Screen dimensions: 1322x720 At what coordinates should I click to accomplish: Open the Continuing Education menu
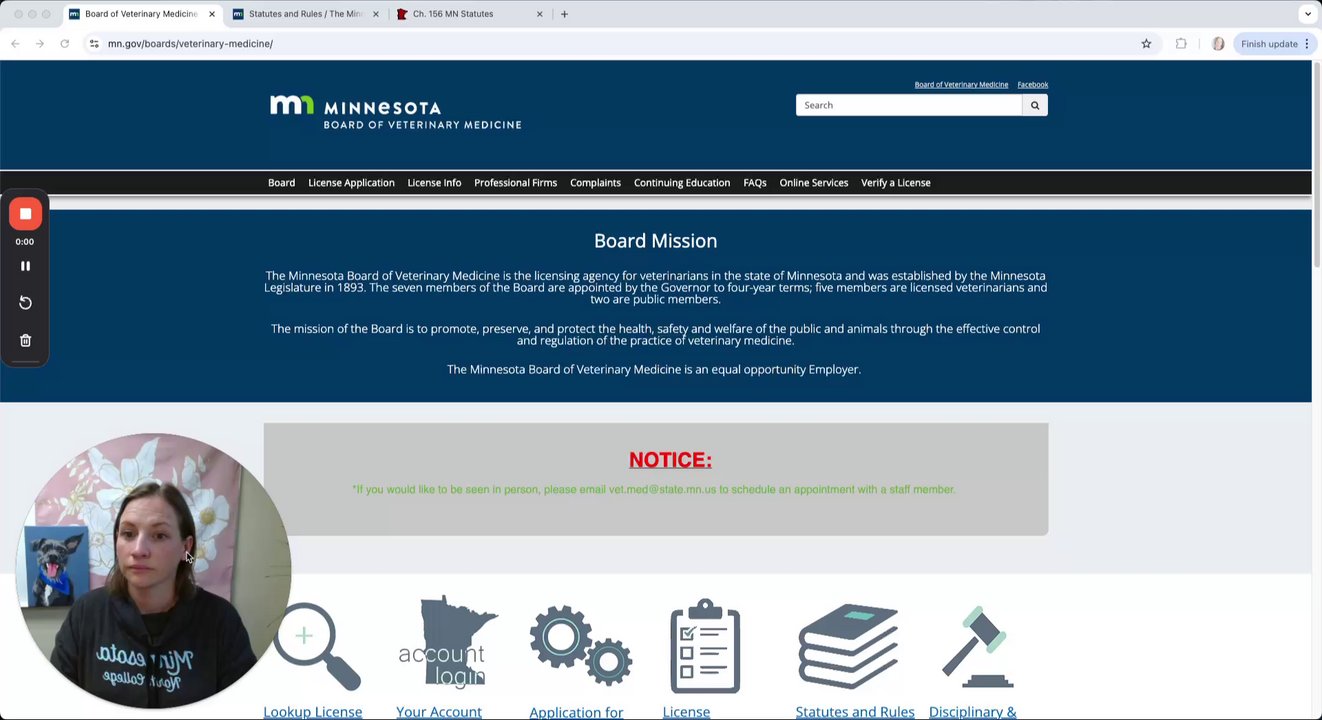(682, 183)
